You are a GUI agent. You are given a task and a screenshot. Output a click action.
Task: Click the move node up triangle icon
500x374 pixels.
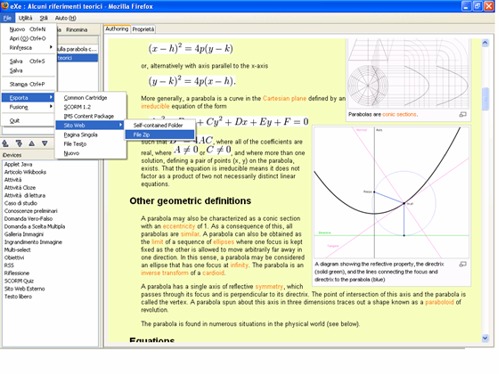(32, 144)
